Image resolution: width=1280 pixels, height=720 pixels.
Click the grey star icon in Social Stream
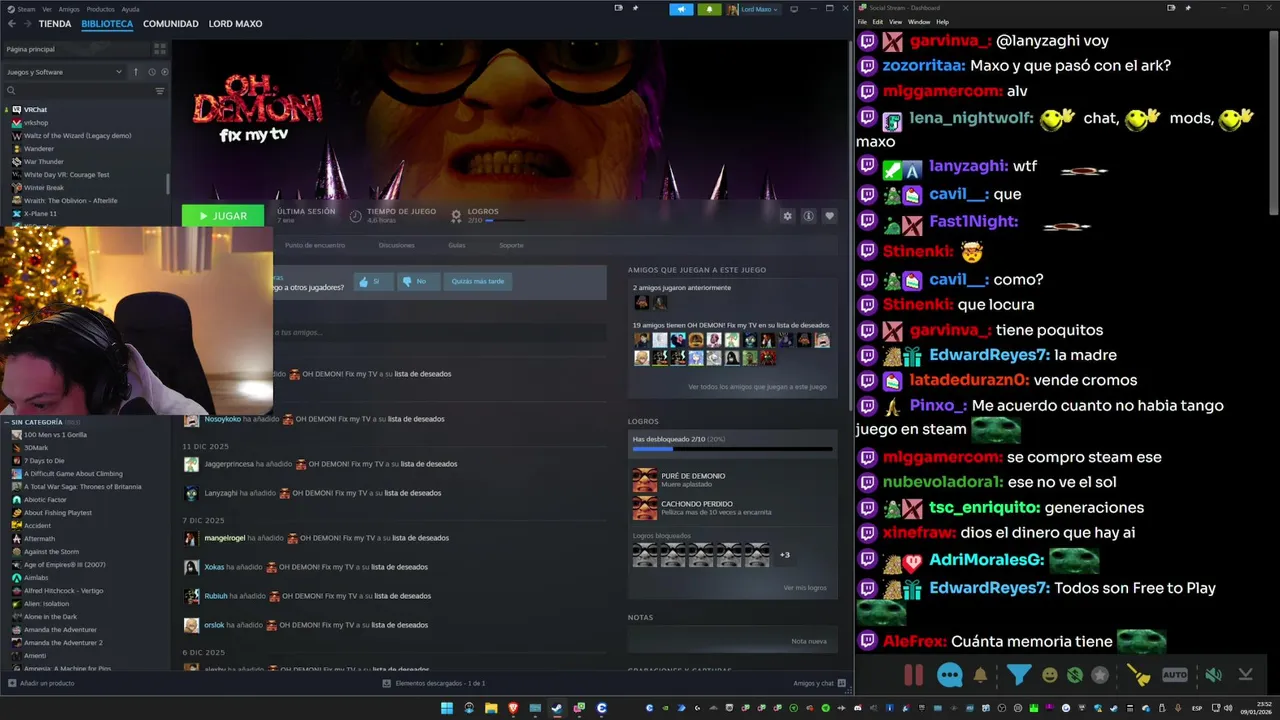(x=1100, y=675)
